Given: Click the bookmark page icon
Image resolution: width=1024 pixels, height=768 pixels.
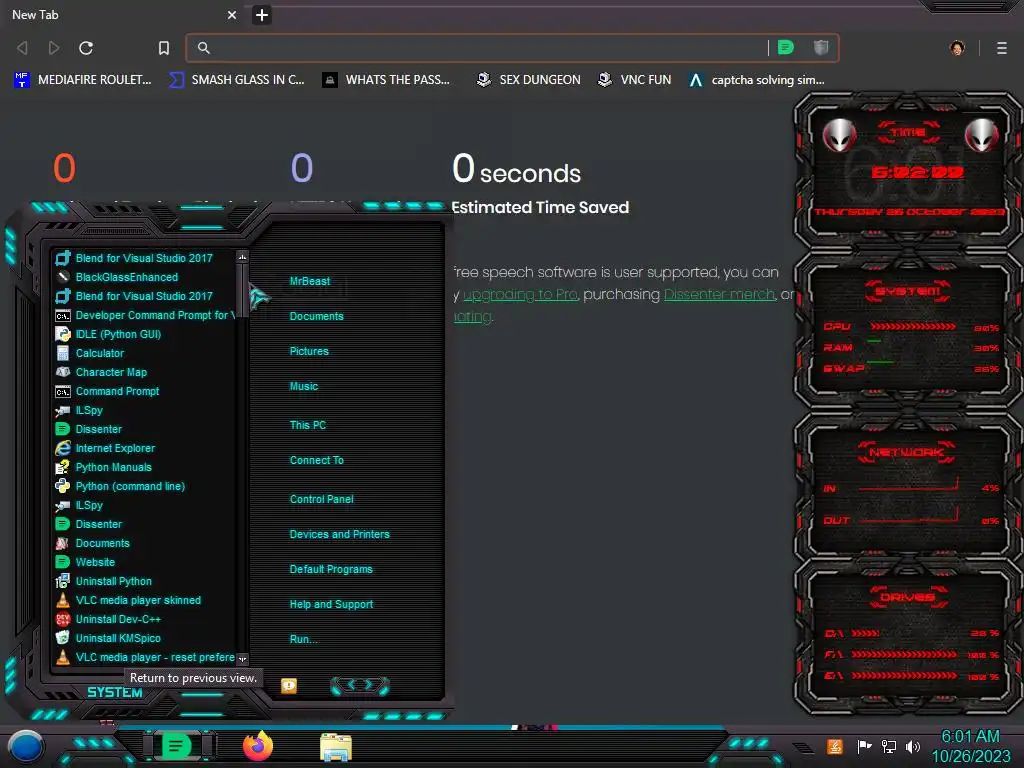Looking at the screenshot, I should [164, 48].
